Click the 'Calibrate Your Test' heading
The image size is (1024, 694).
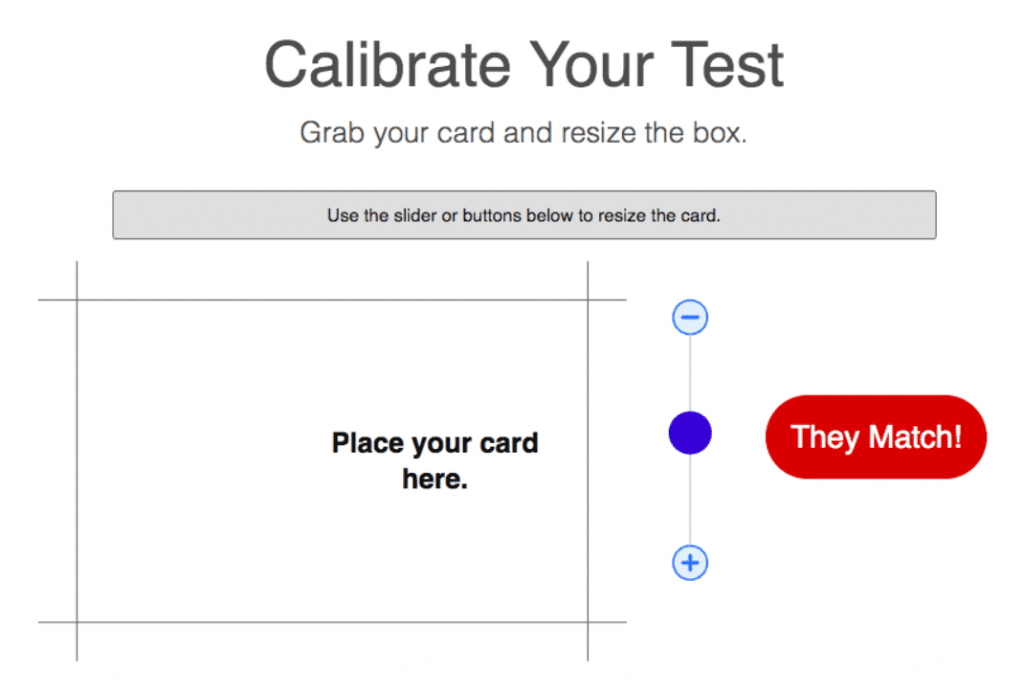pos(524,65)
